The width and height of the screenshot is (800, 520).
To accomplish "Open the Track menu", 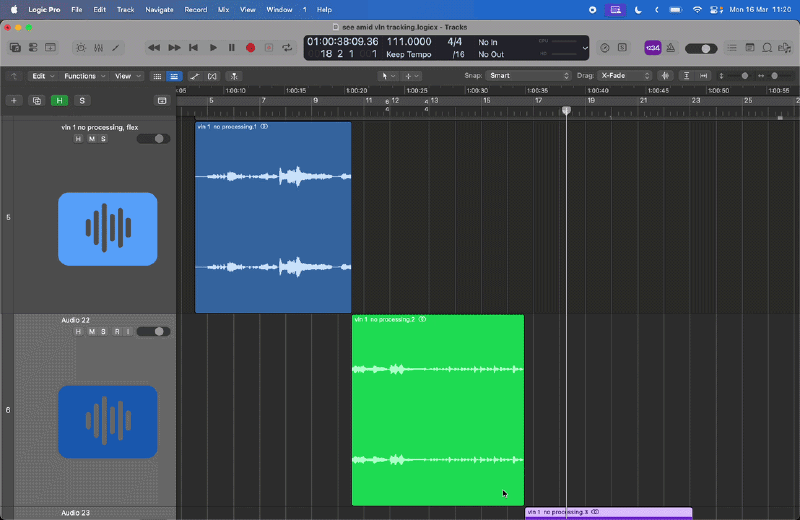I will (126, 10).
